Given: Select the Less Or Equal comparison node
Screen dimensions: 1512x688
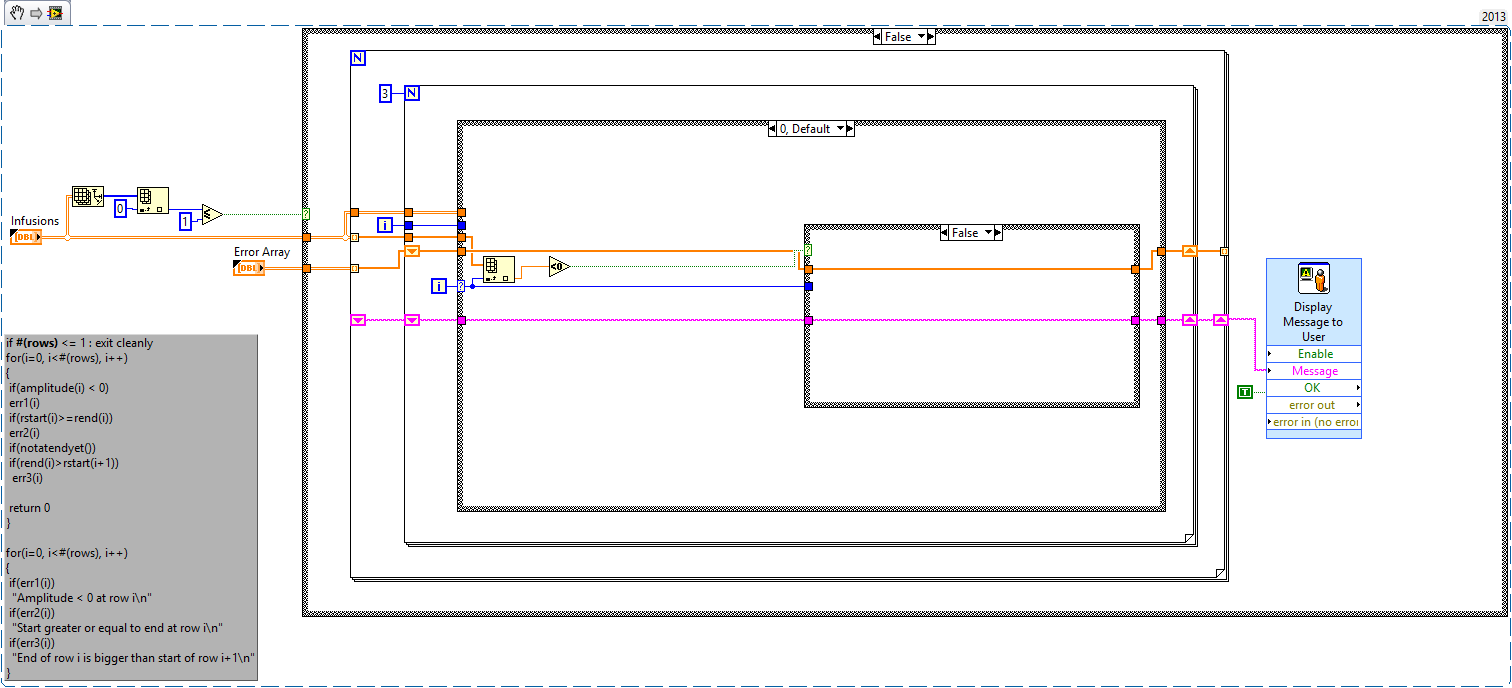Looking at the screenshot, I should [x=211, y=213].
